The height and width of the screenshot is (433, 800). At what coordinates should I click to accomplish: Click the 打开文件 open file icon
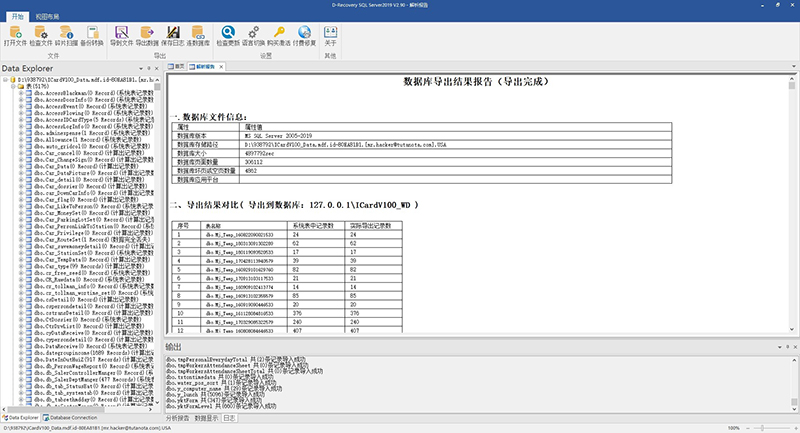[15, 36]
